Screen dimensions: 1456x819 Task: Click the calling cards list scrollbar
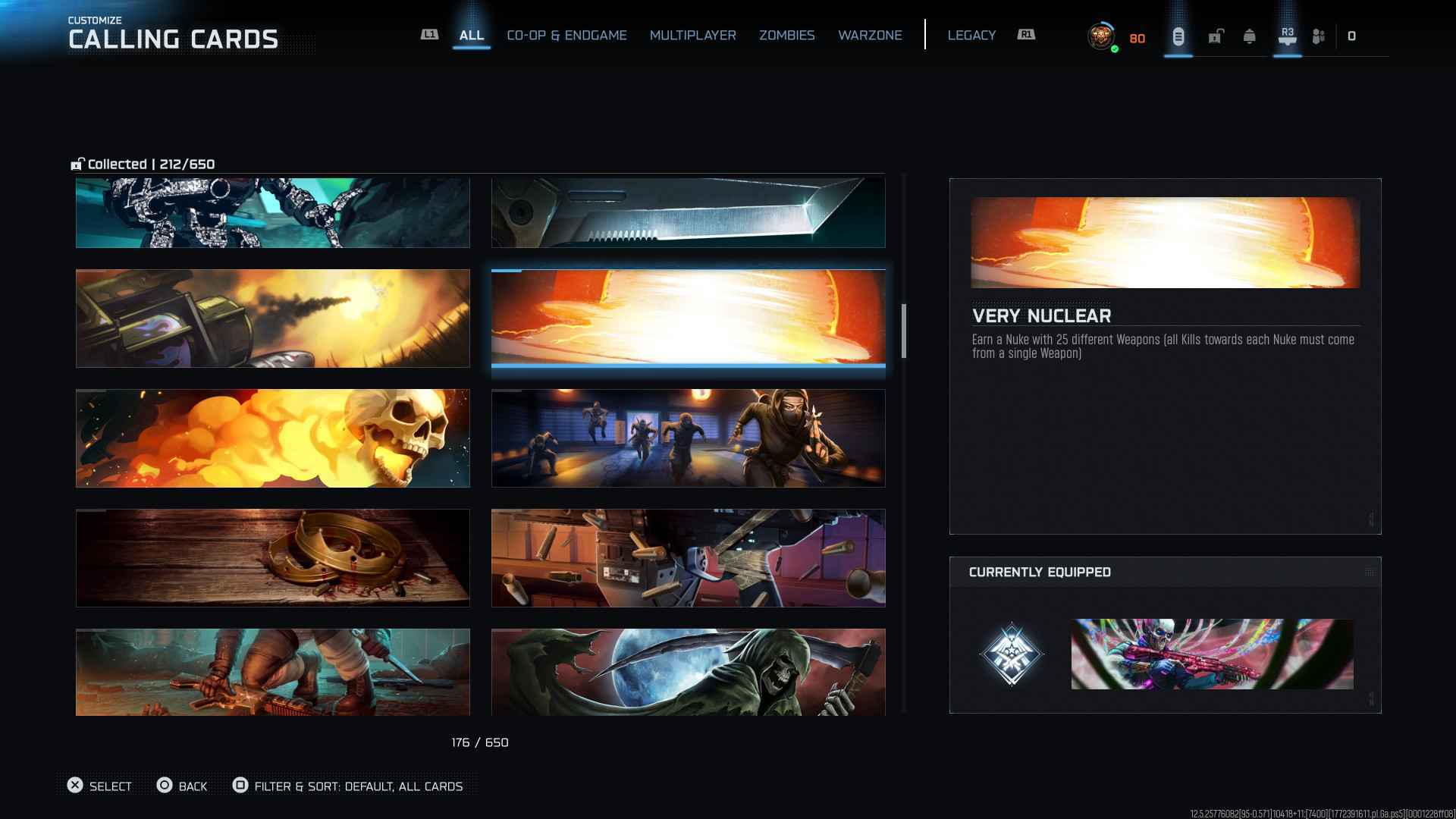click(x=903, y=331)
